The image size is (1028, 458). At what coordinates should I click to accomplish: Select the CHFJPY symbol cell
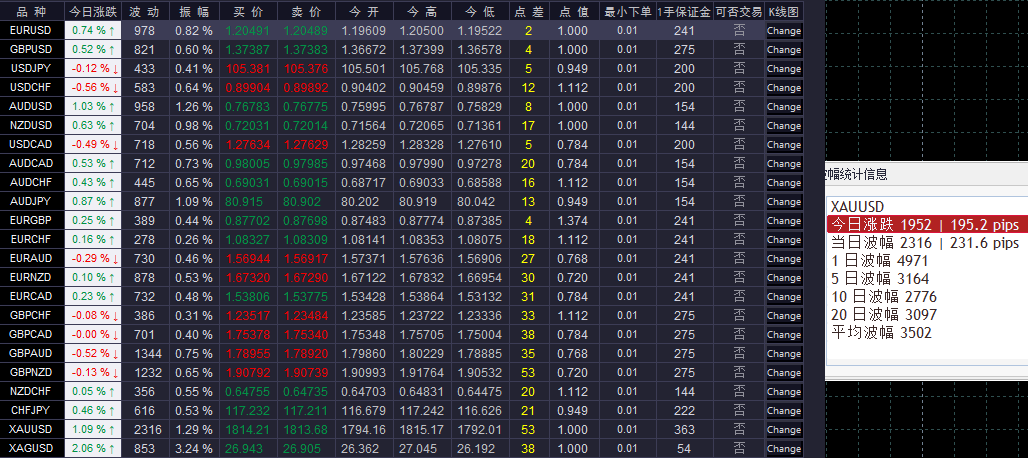tap(31, 410)
